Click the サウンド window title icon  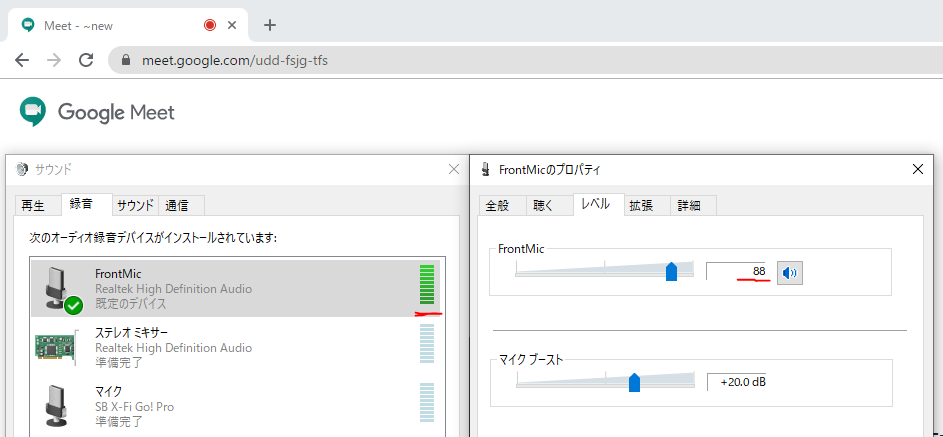pyautogui.click(x=22, y=170)
